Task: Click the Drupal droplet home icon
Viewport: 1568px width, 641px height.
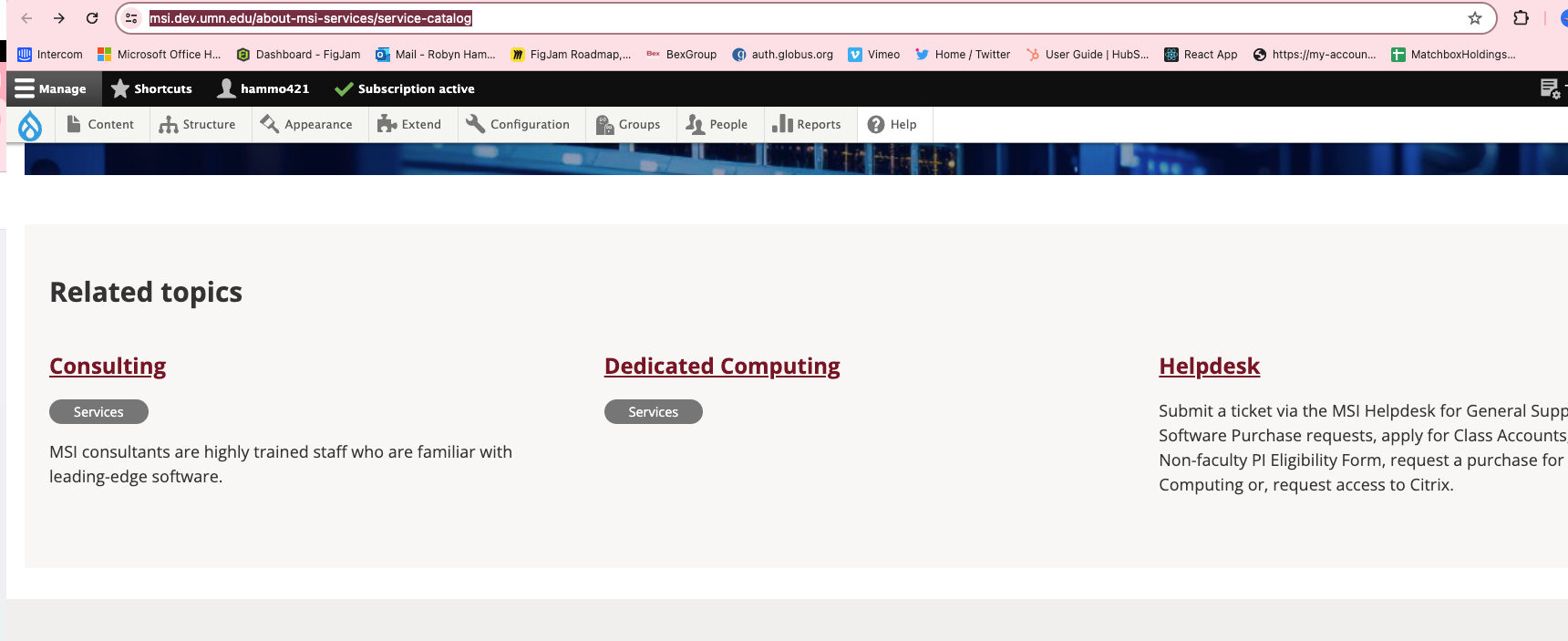Action: 30,125
